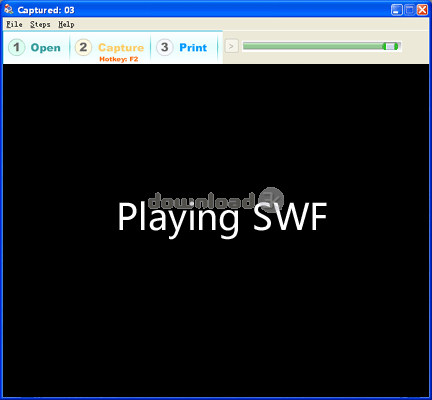Click the Playing SWF text in the preview
Image resolution: width=432 pixels, height=400 pixels.
pos(222,218)
